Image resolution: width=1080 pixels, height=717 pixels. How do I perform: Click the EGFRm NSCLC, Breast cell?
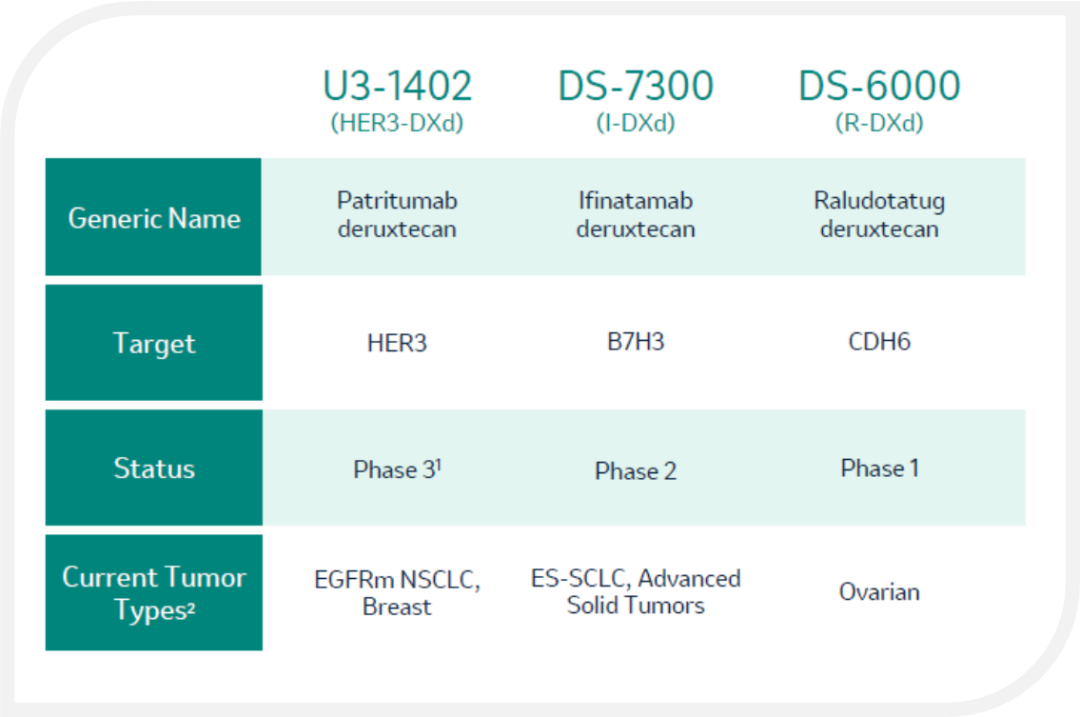tap(397, 592)
